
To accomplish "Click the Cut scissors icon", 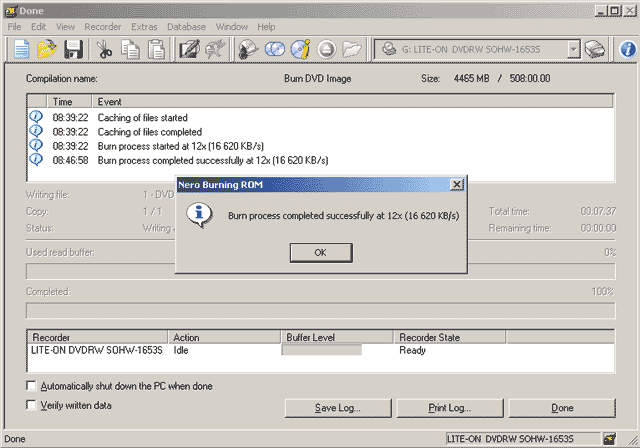I will click(104, 49).
